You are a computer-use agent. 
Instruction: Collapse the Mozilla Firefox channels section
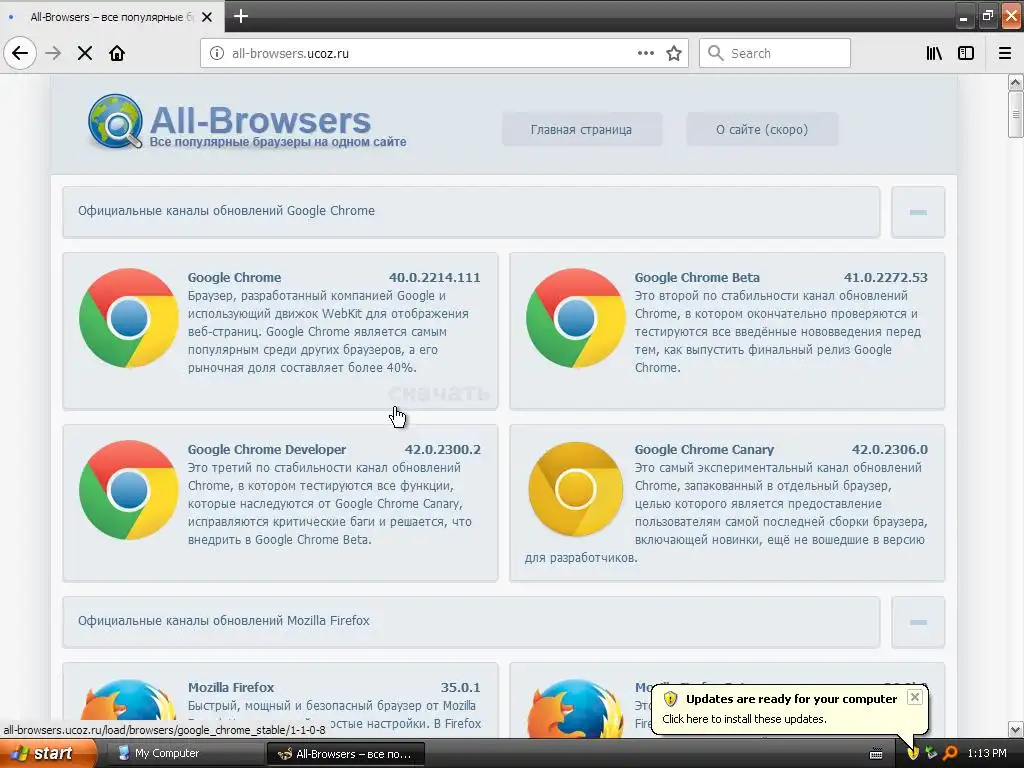coord(918,622)
